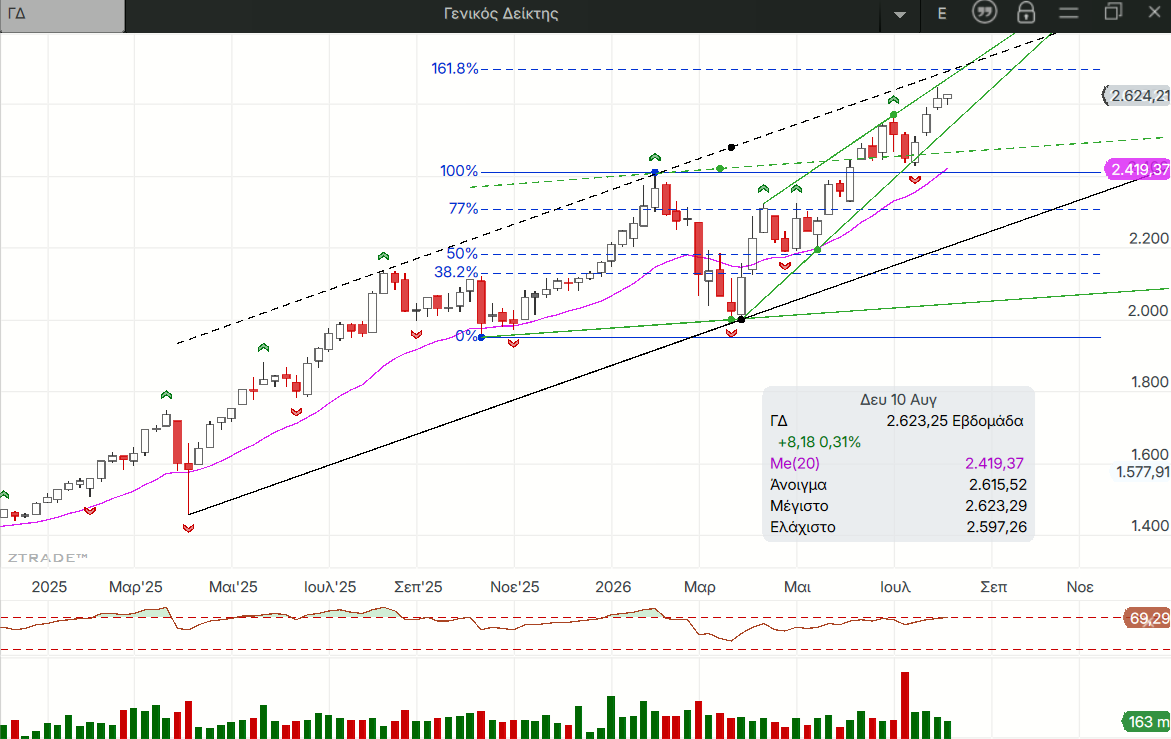Open the symbol dropdown arrow in title bar
1171x739 pixels.
coord(900,15)
